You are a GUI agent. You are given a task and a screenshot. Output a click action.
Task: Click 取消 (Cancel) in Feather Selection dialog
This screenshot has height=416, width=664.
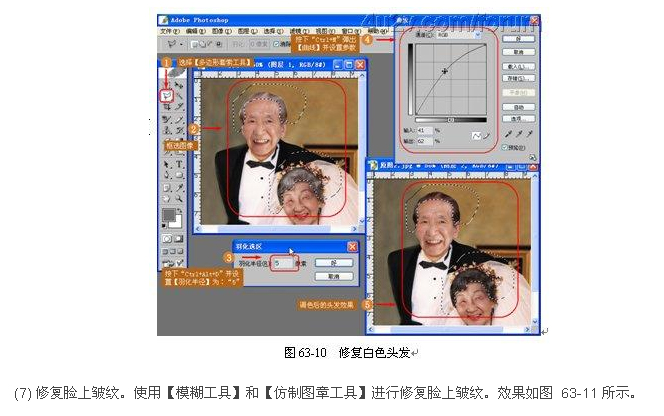334,276
